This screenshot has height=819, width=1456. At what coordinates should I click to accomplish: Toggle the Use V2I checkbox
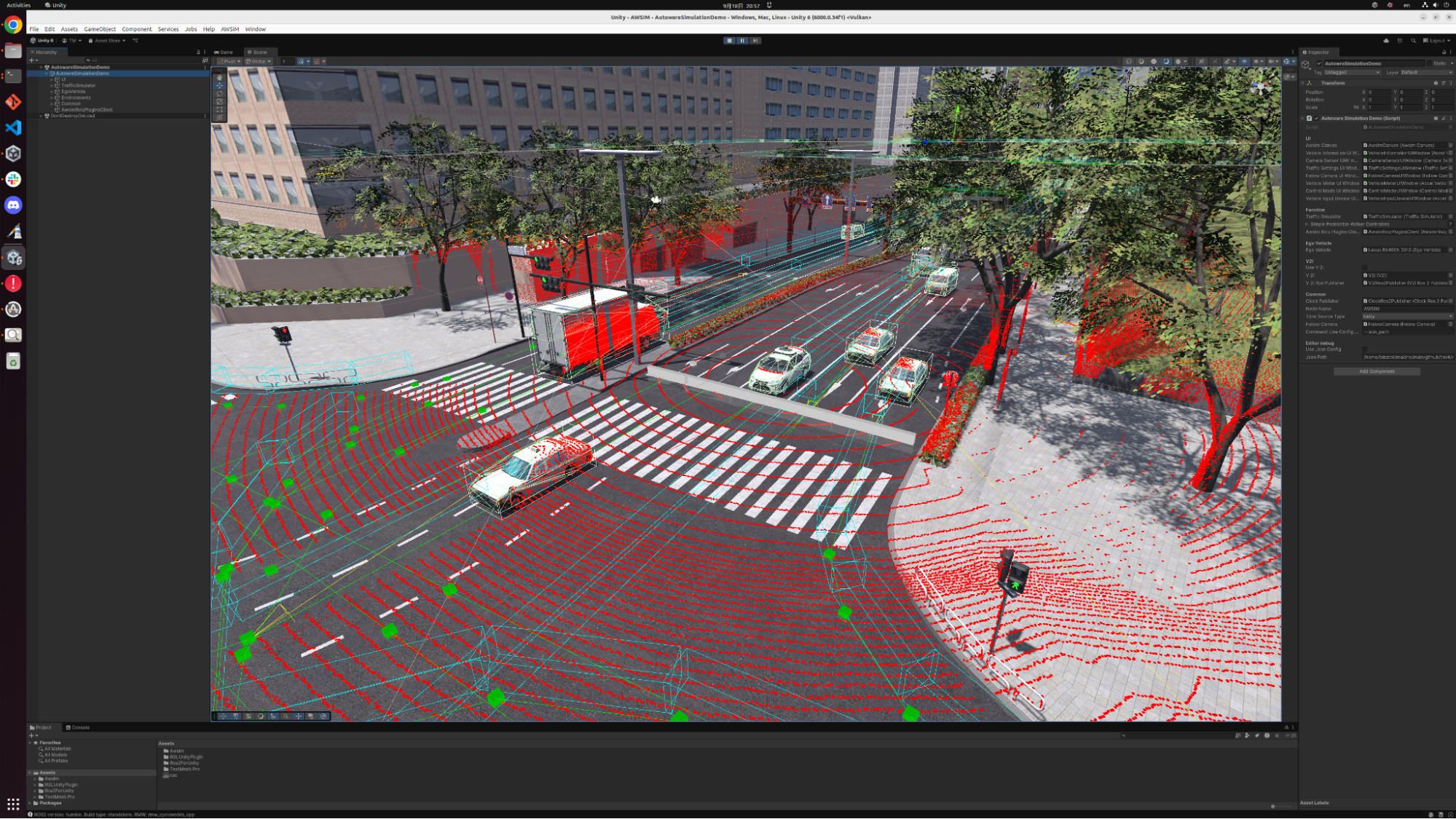point(1365,267)
